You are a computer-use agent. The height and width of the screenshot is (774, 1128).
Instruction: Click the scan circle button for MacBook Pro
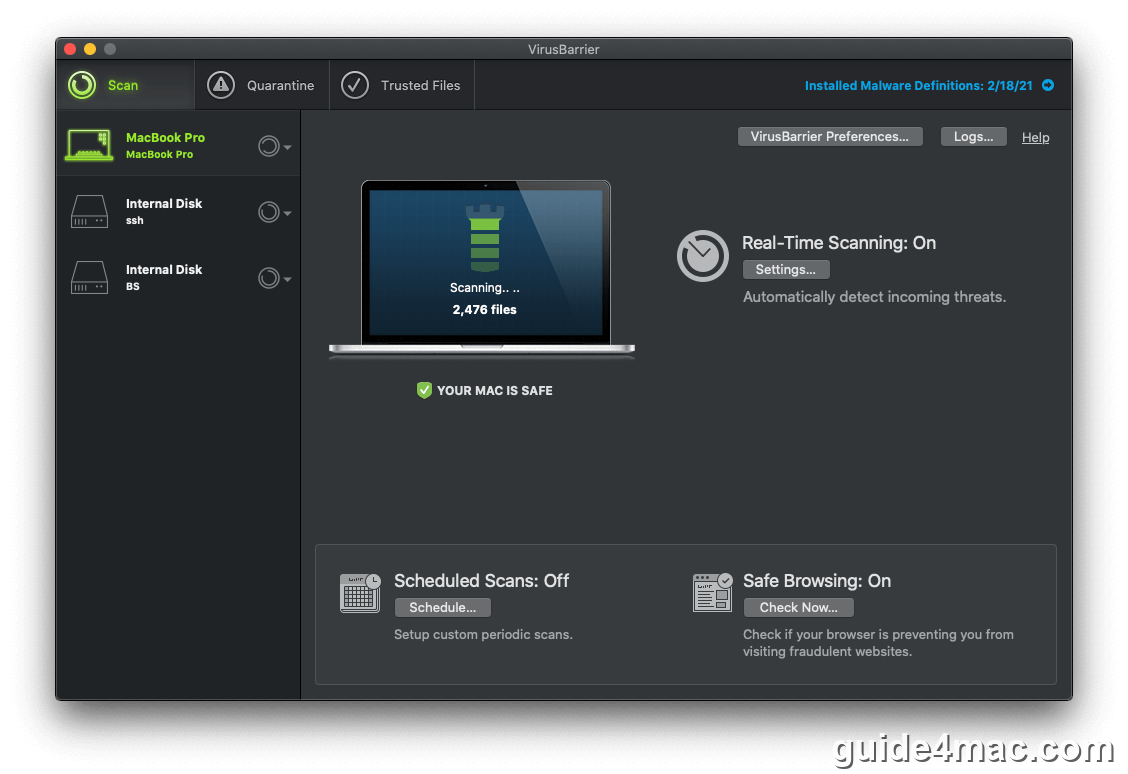(268, 147)
